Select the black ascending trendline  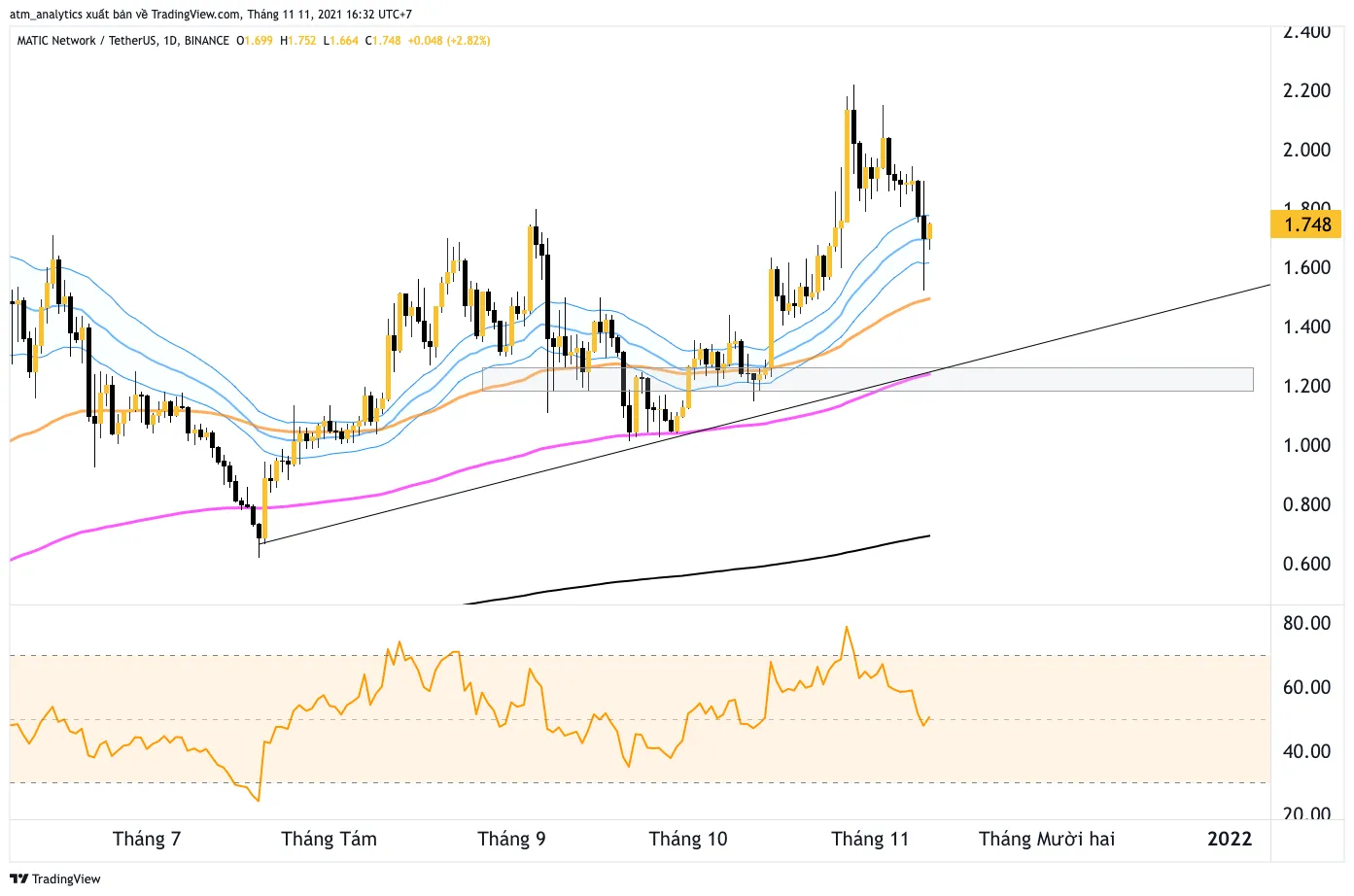766,413
